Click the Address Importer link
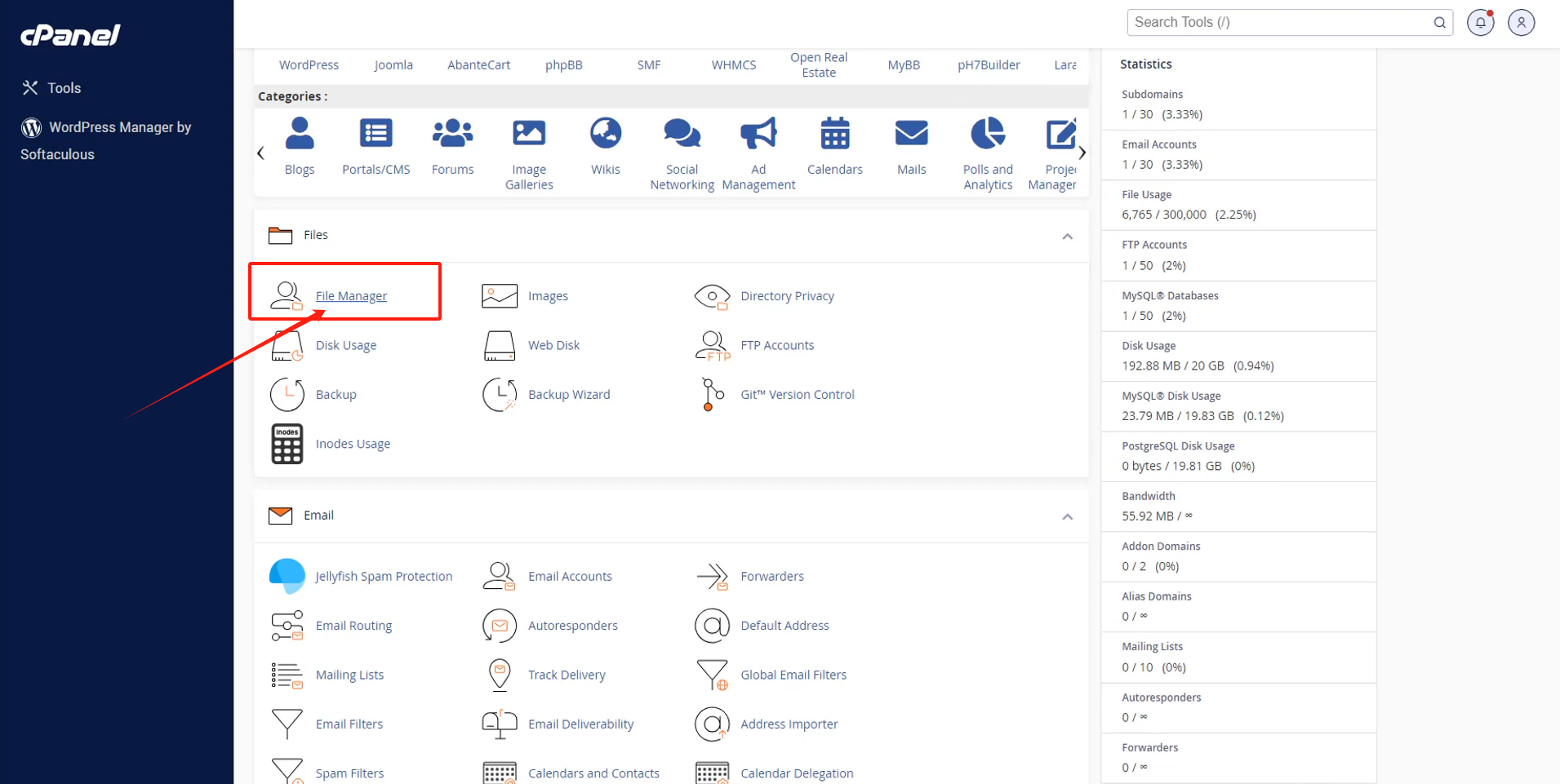Screen dimensions: 1560x784 pos(789,724)
